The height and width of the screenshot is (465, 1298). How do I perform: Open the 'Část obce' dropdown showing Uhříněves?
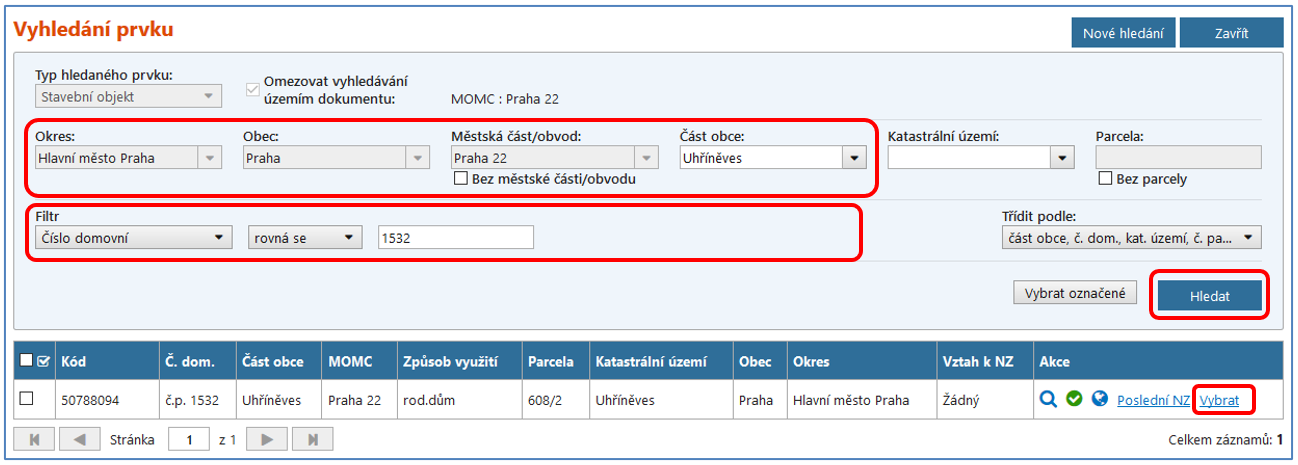point(853,158)
